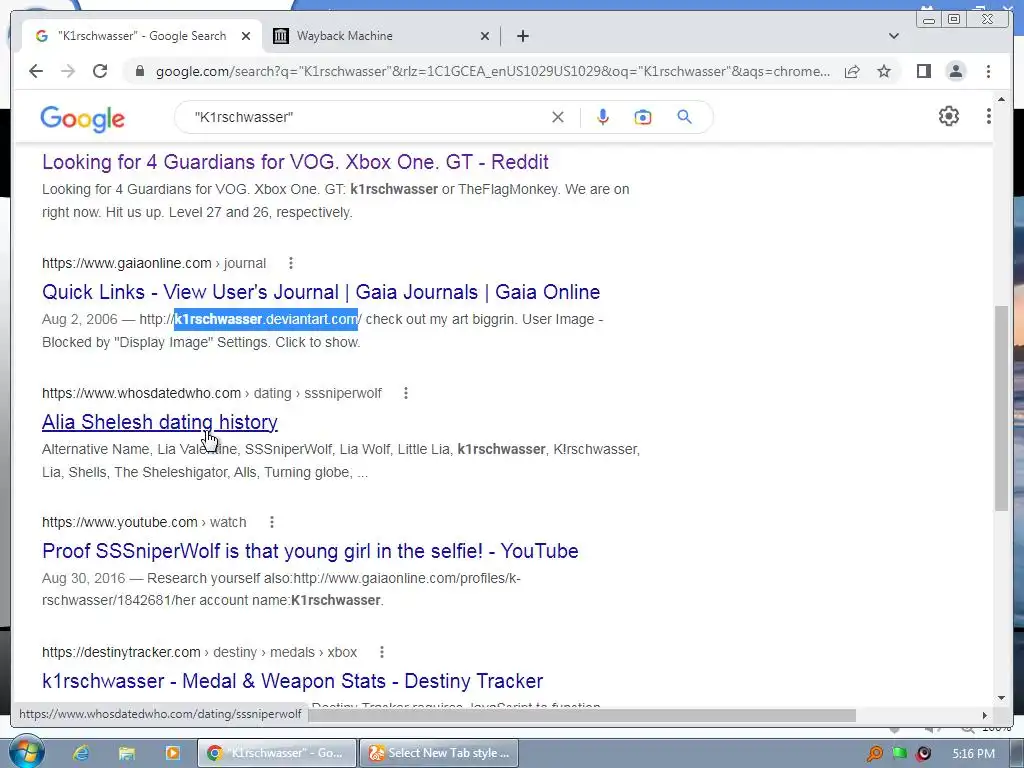This screenshot has width=1024, height=768.
Task: Open Google apps menu dots
Action: (x=989, y=116)
